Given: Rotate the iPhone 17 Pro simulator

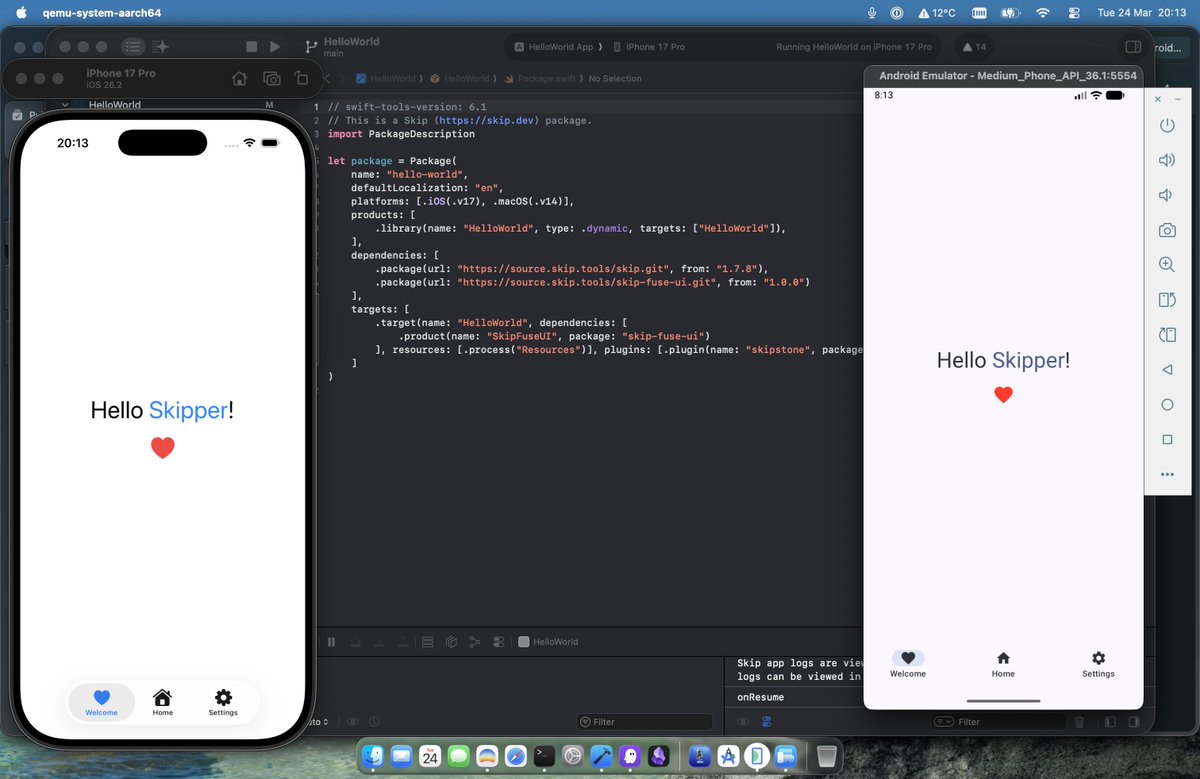Looking at the screenshot, I should 301,78.
